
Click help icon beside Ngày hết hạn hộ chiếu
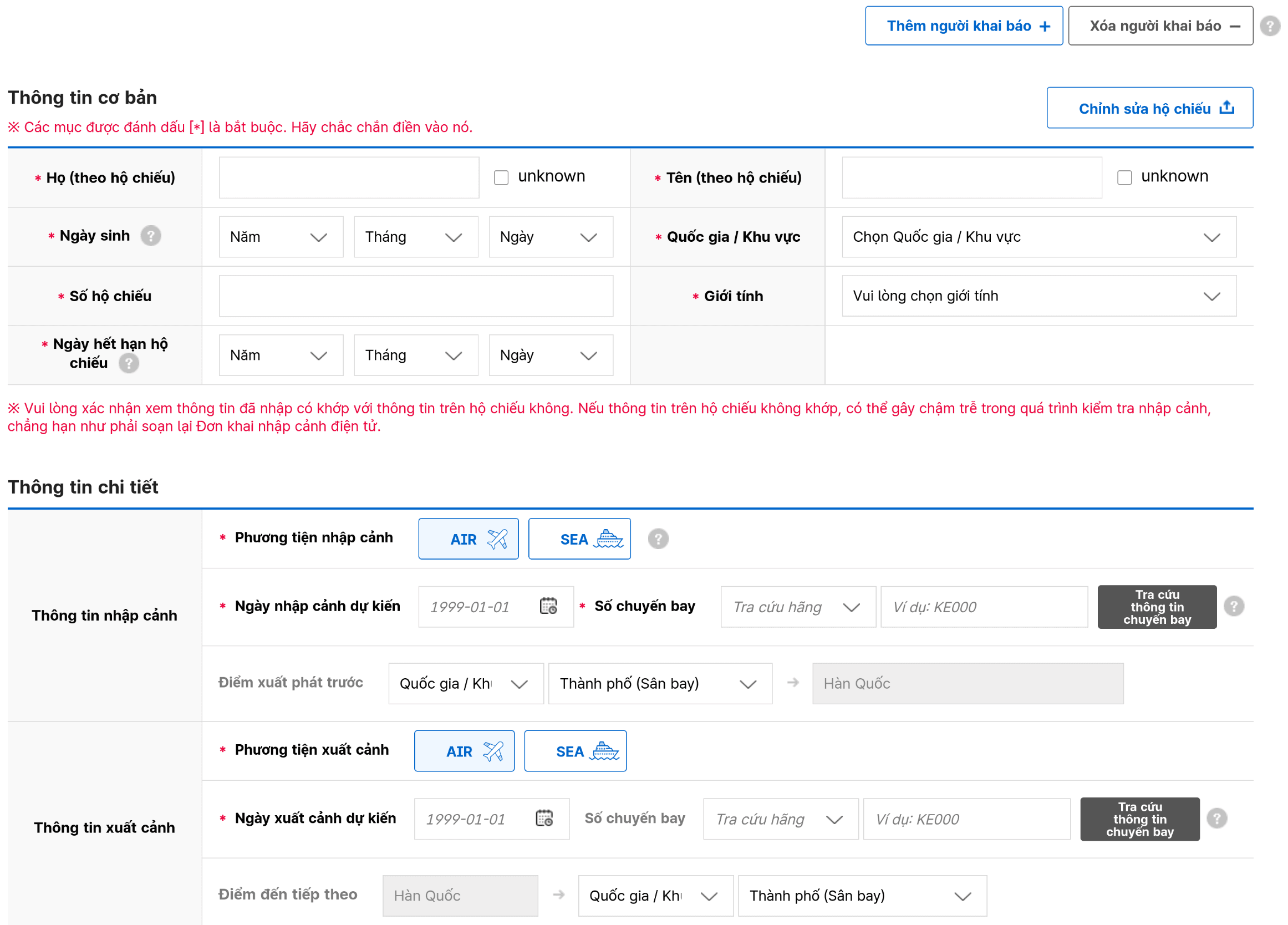point(129,363)
